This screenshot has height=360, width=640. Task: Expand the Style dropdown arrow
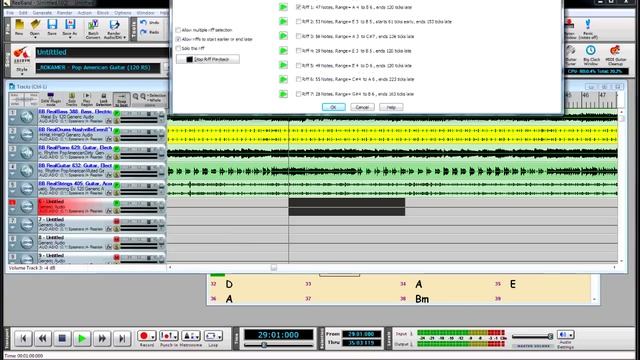21,74
